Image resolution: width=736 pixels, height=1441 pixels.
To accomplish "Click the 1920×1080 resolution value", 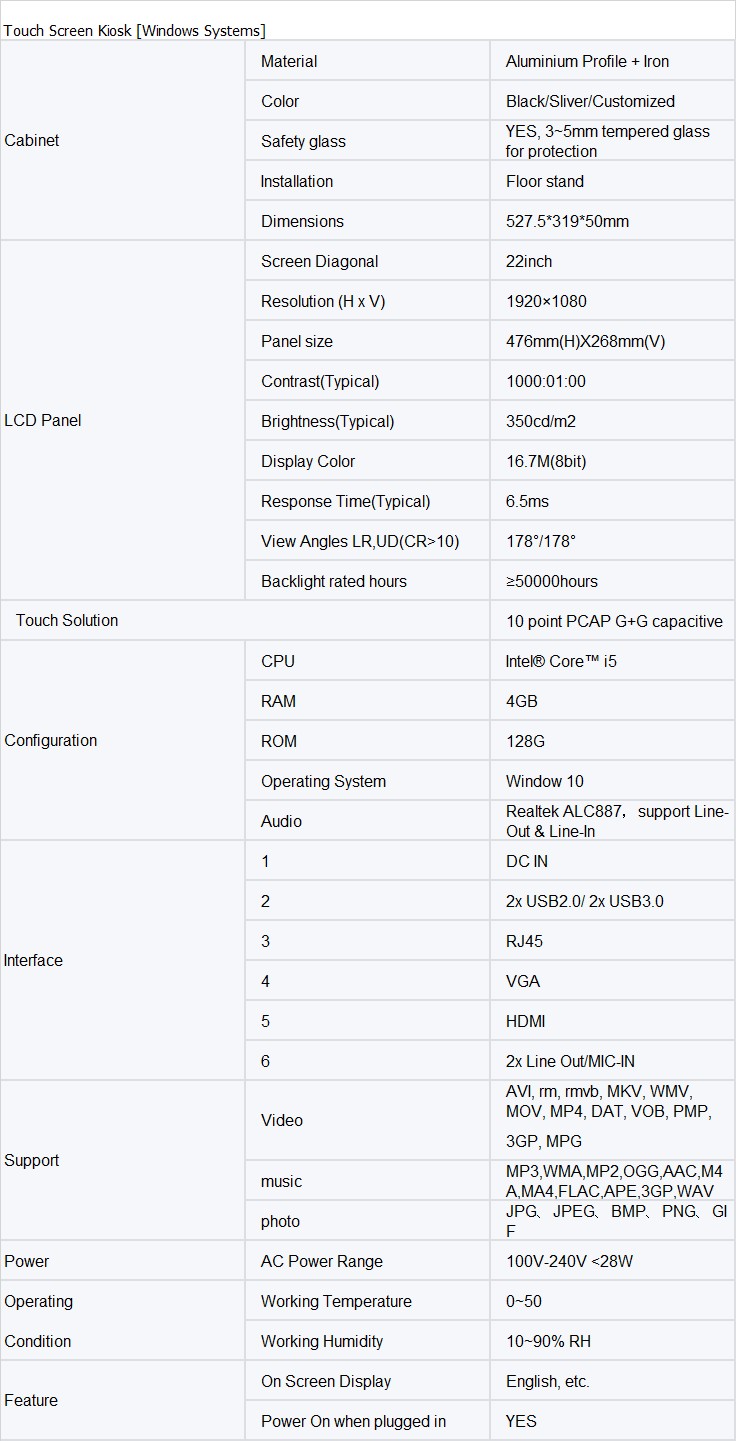I will tap(546, 301).
